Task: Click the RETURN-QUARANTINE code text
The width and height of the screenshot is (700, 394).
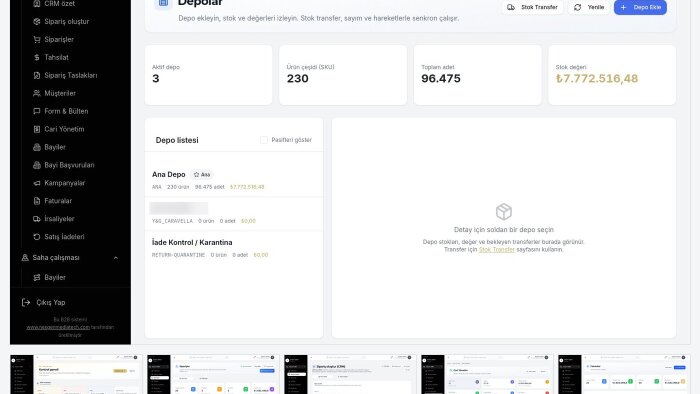Action: pos(178,255)
